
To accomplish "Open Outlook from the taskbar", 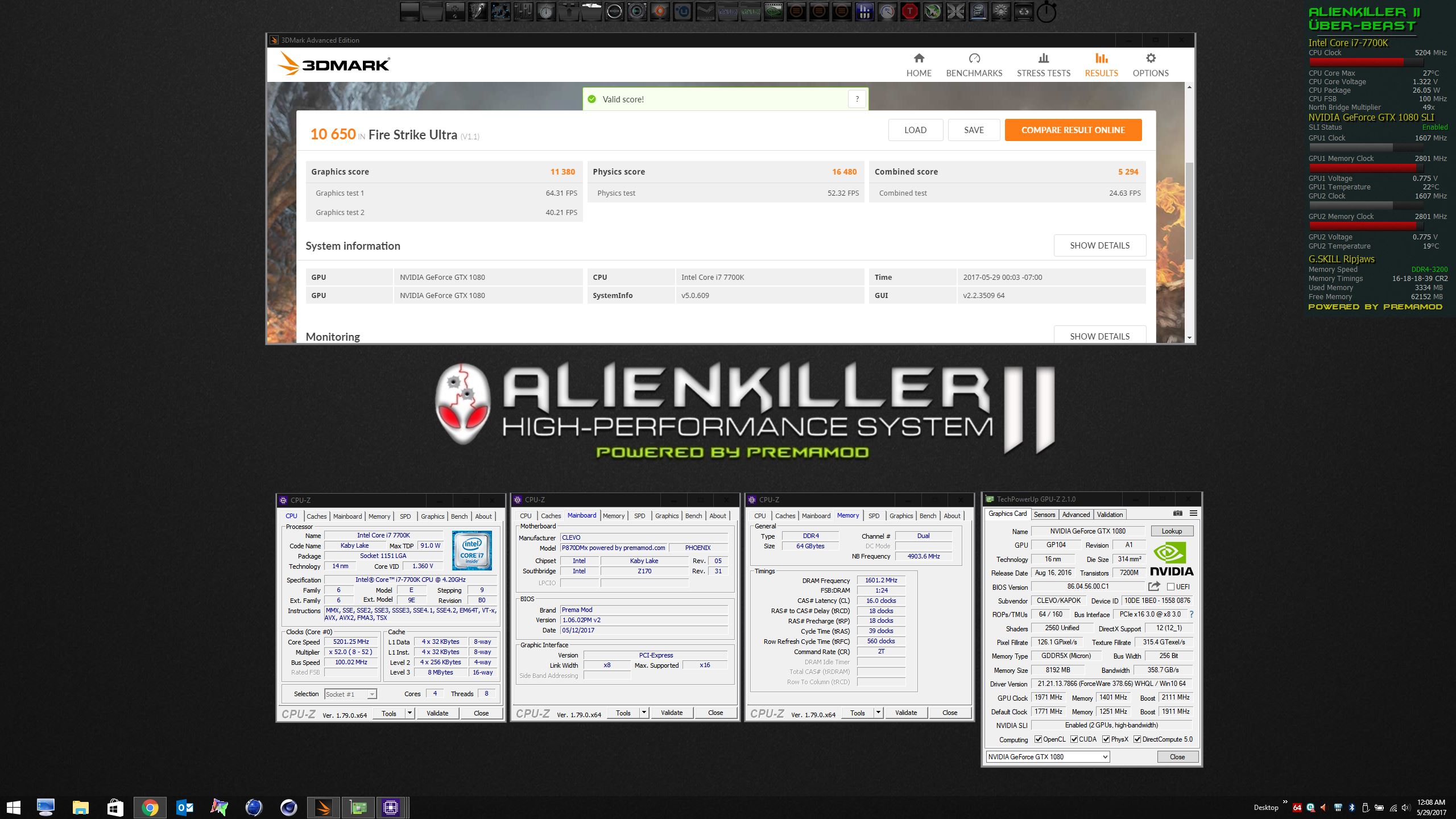I will coord(185,808).
